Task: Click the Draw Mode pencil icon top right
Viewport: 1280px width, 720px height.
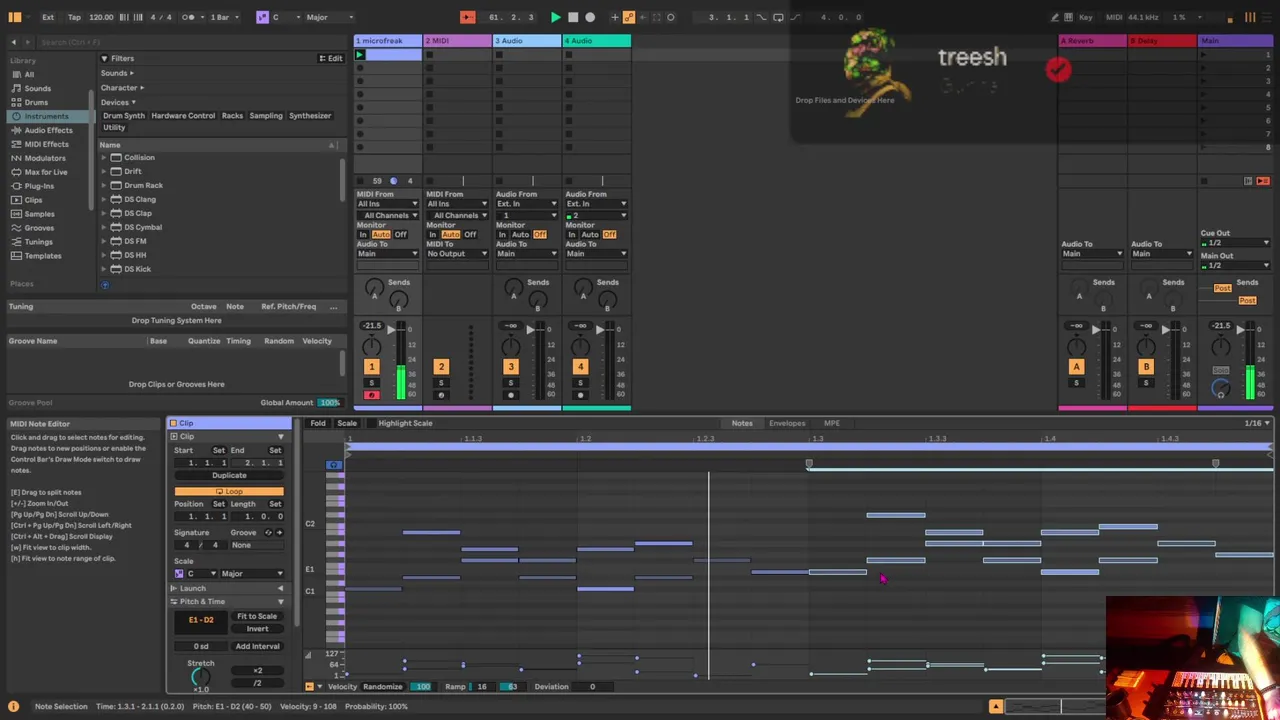Action: click(1055, 17)
